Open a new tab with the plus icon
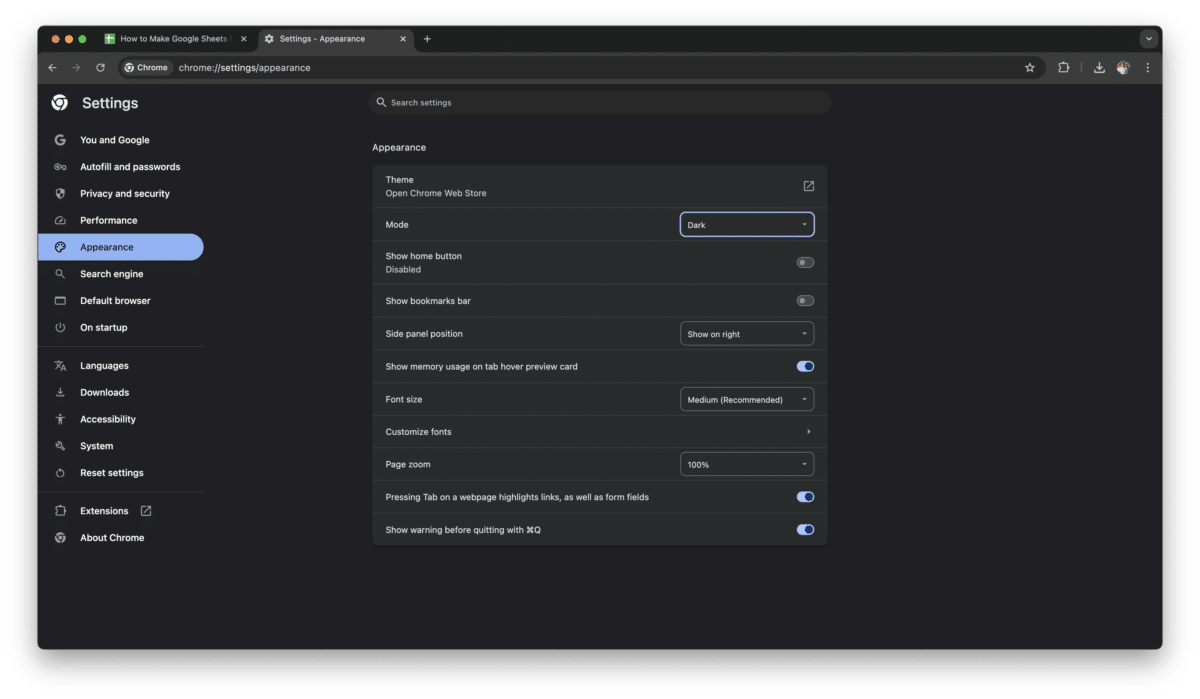This screenshot has width=1200, height=699. point(427,39)
